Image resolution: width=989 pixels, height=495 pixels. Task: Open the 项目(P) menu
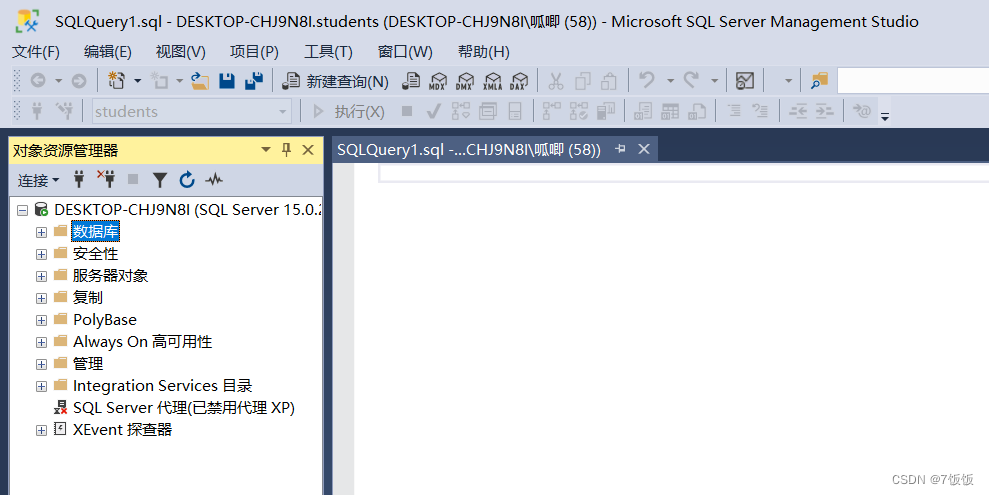pyautogui.click(x=254, y=52)
